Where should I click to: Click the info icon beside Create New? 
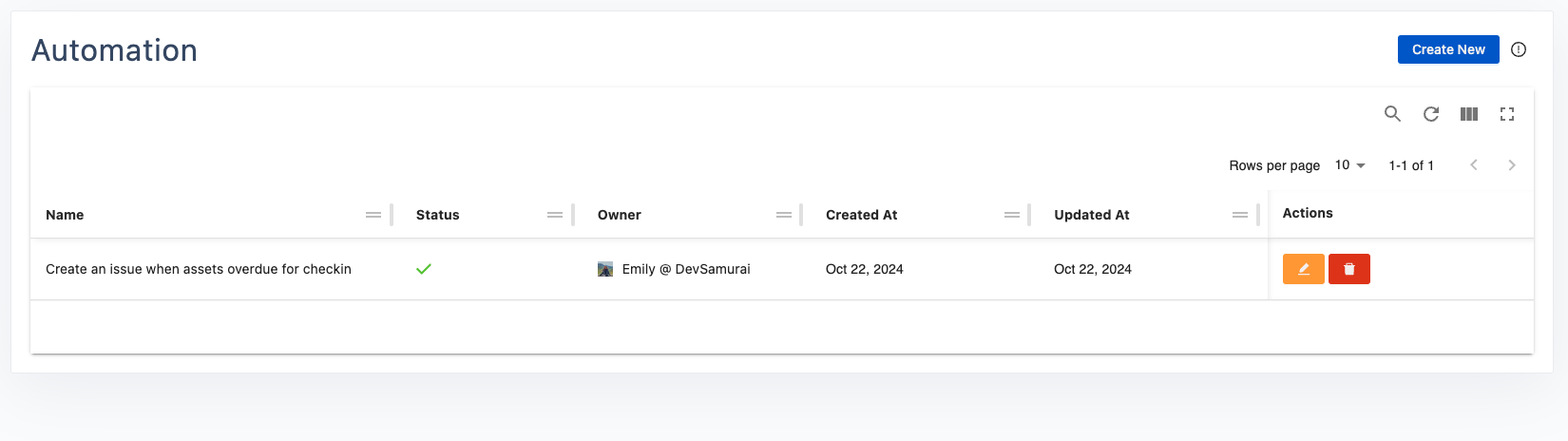pyautogui.click(x=1519, y=49)
